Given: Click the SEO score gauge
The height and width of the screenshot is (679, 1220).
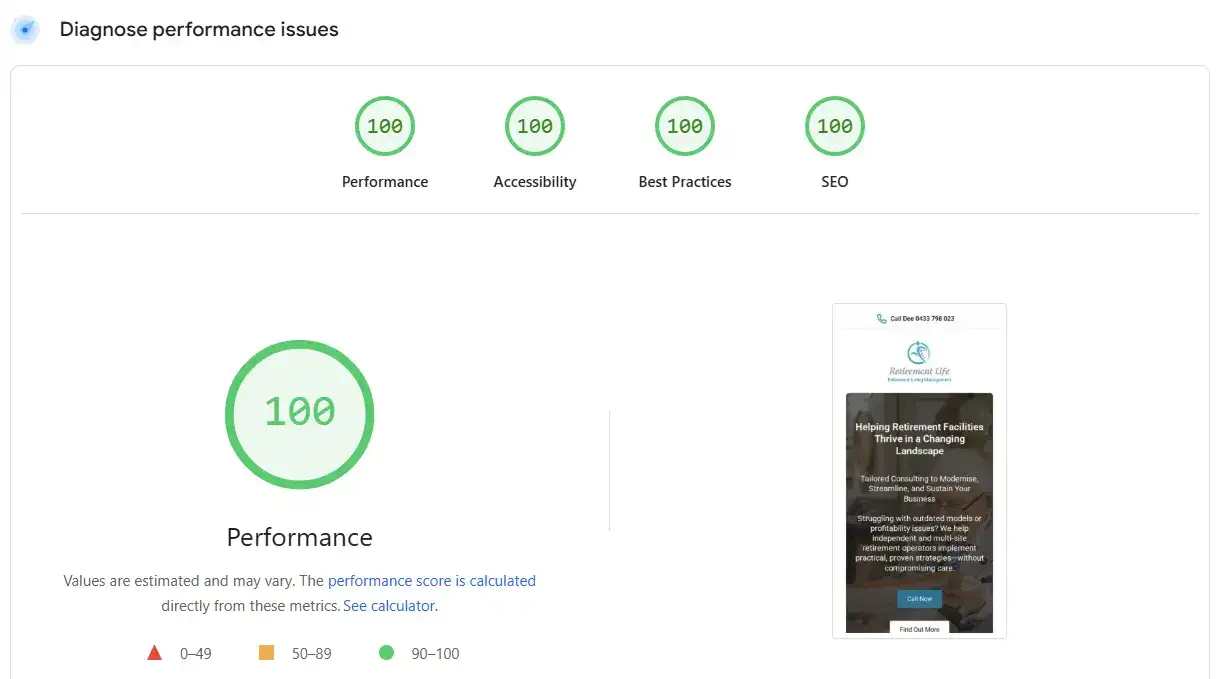Looking at the screenshot, I should click(x=834, y=126).
